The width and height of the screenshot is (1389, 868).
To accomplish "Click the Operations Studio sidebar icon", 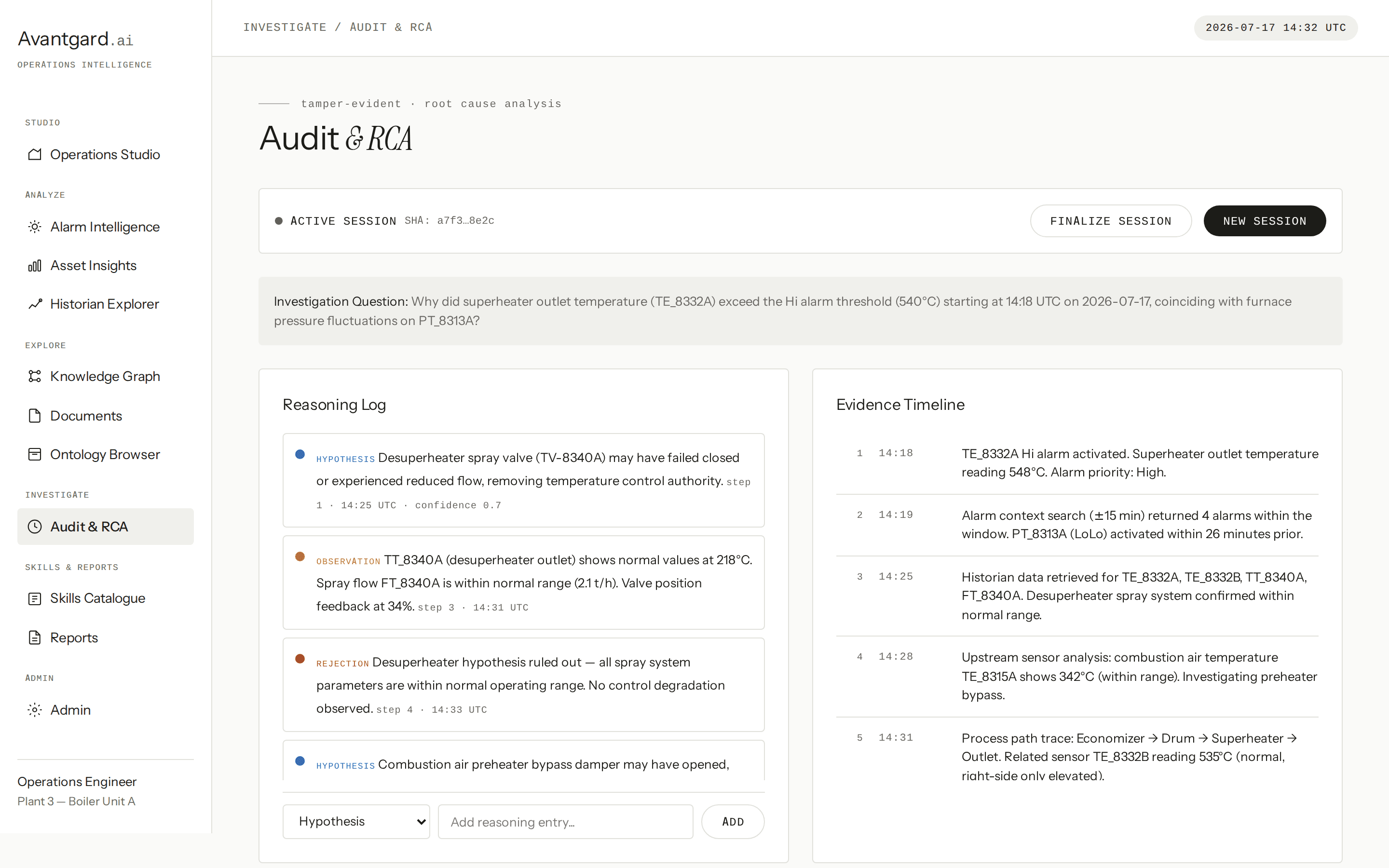I will (x=34, y=154).
